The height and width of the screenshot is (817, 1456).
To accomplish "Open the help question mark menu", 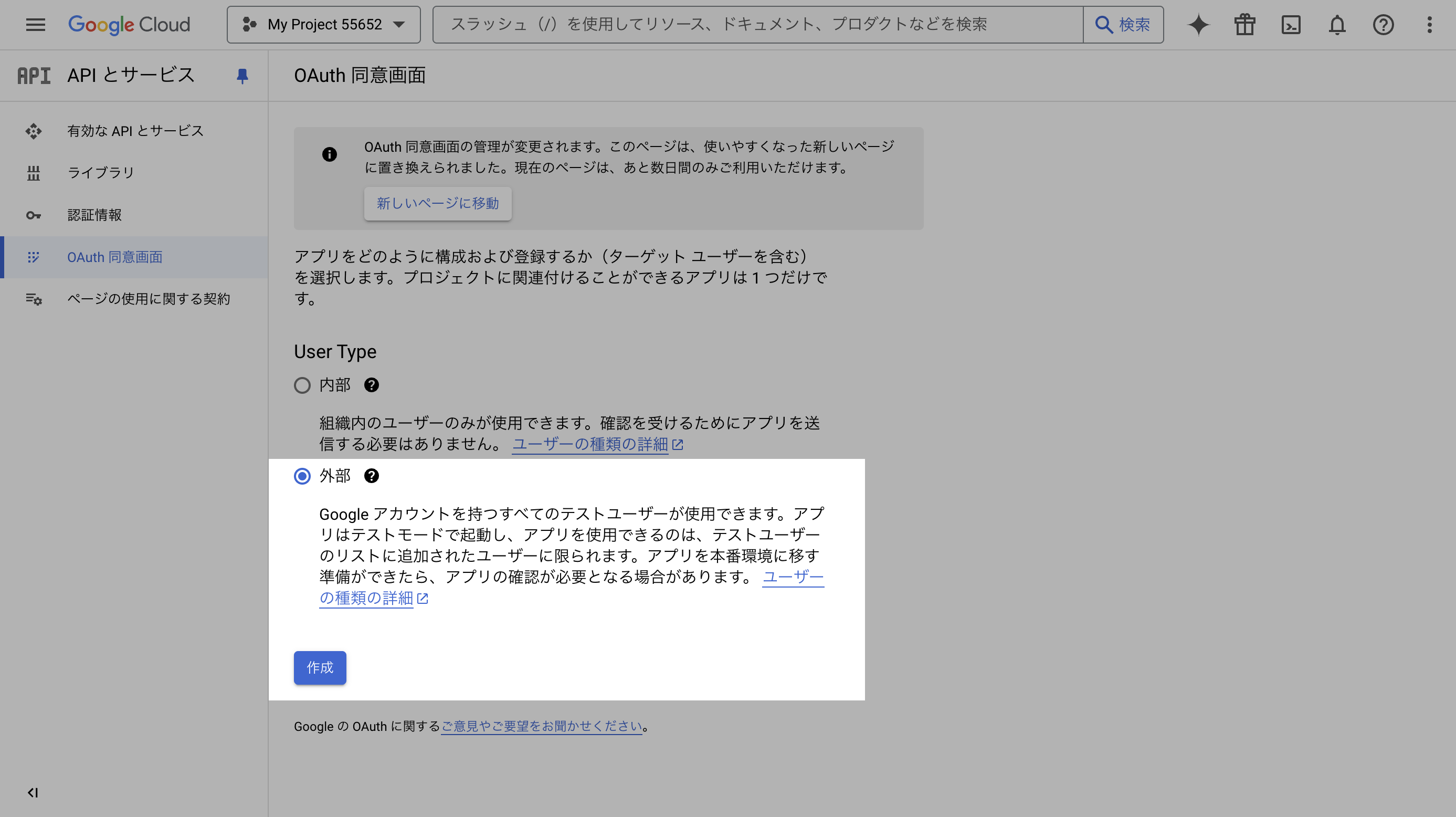I will point(1383,24).
